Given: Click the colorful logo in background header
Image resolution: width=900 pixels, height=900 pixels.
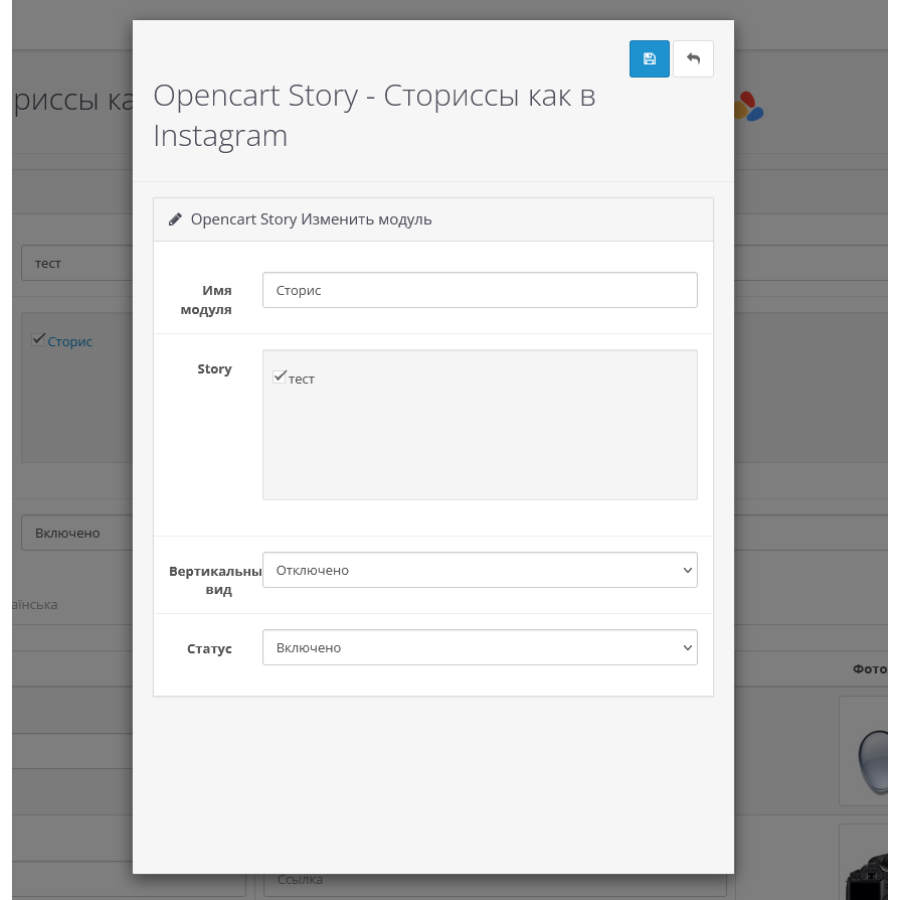Looking at the screenshot, I should click(748, 107).
